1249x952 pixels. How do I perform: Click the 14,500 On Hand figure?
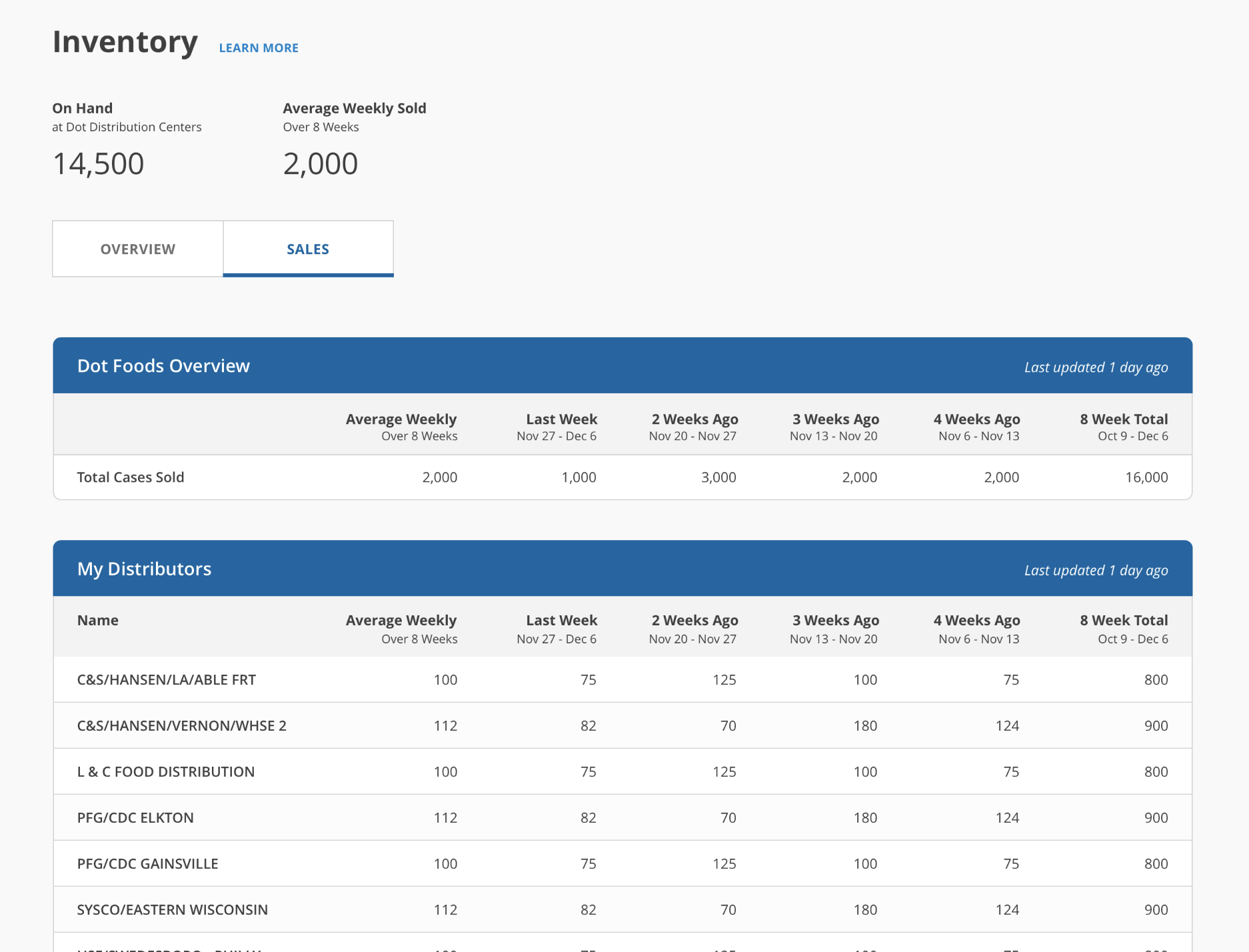pyautogui.click(x=98, y=164)
